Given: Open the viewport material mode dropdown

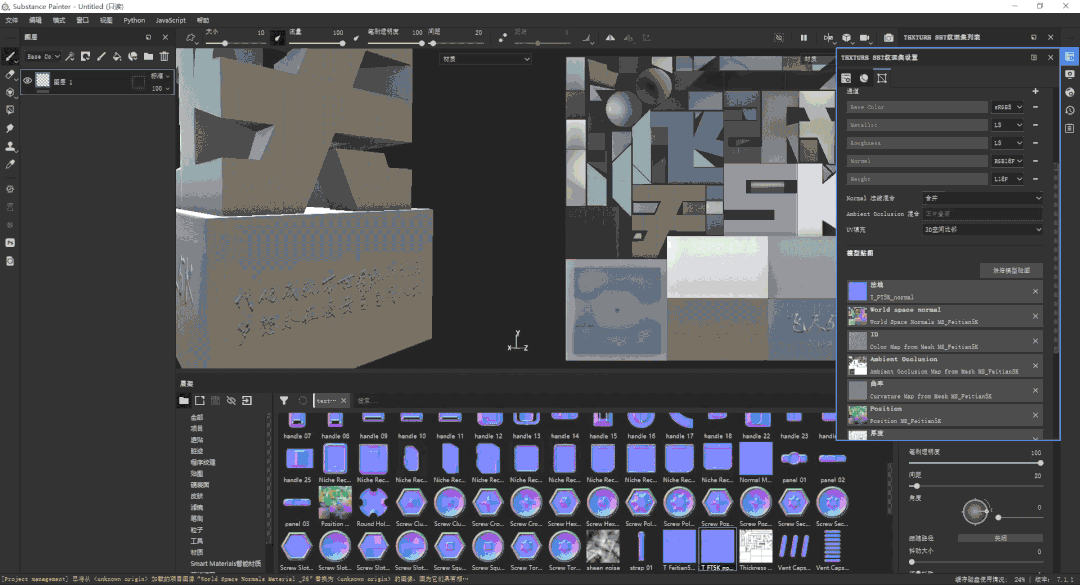Looking at the screenshot, I should coord(486,59).
